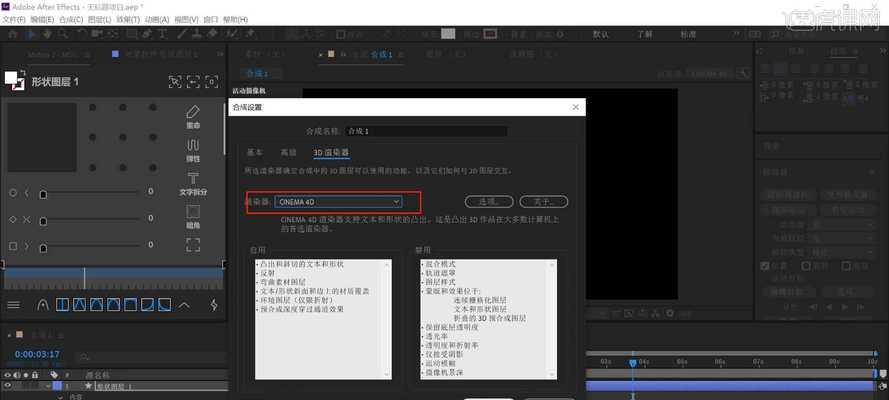Click the second slider with diamond icon

coord(90,220)
